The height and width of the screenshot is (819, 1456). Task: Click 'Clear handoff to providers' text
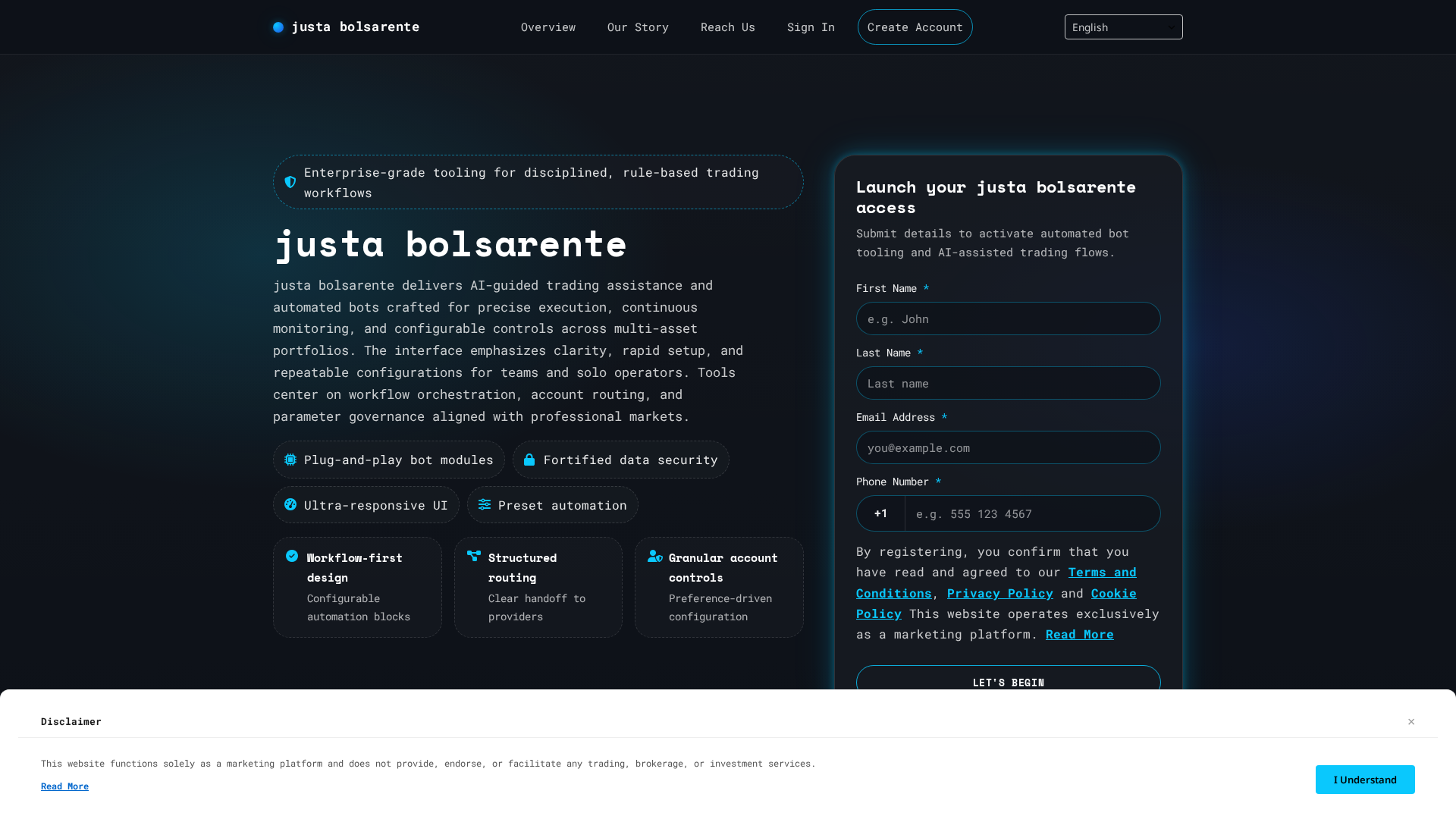point(537,607)
